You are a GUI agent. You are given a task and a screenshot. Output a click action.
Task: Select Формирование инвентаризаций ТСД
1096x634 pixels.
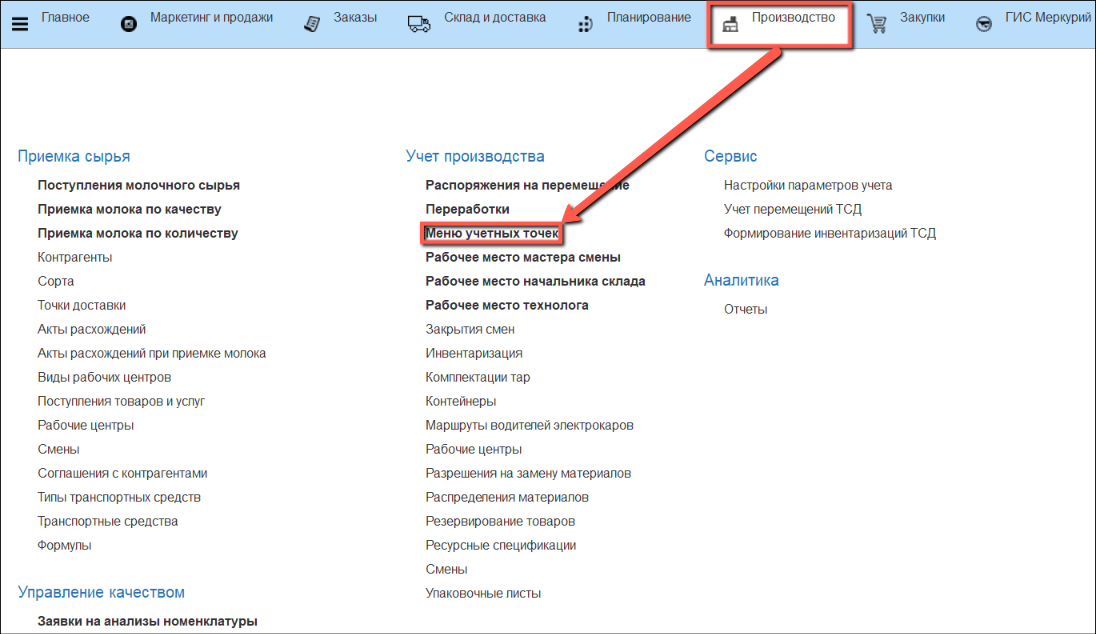click(x=829, y=233)
